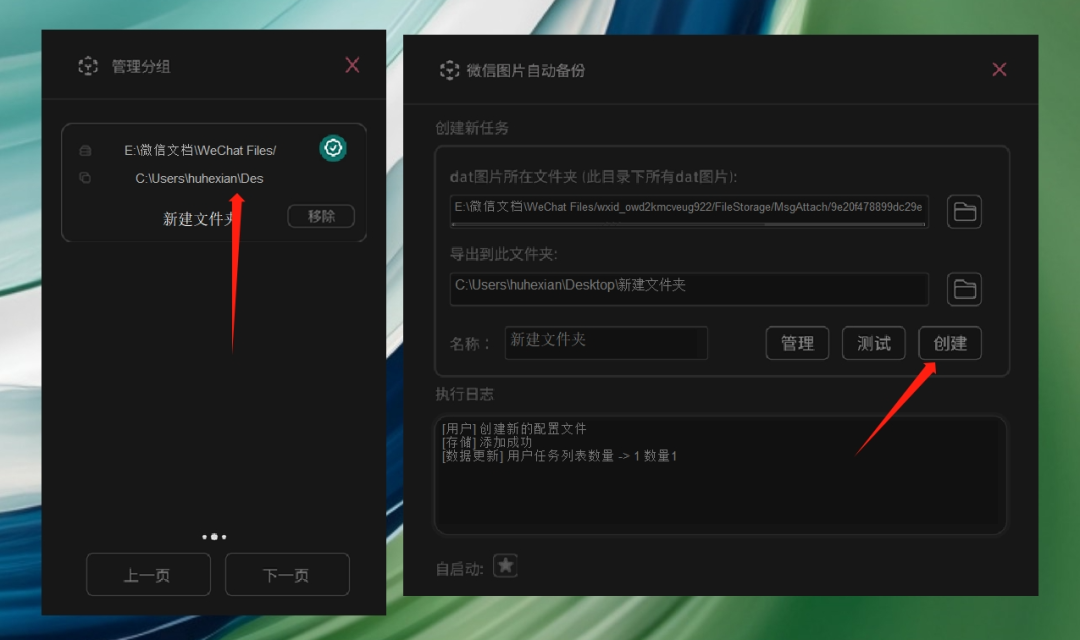Click log line [存储] 添加成功
This screenshot has height=640, width=1080.
(x=487, y=442)
